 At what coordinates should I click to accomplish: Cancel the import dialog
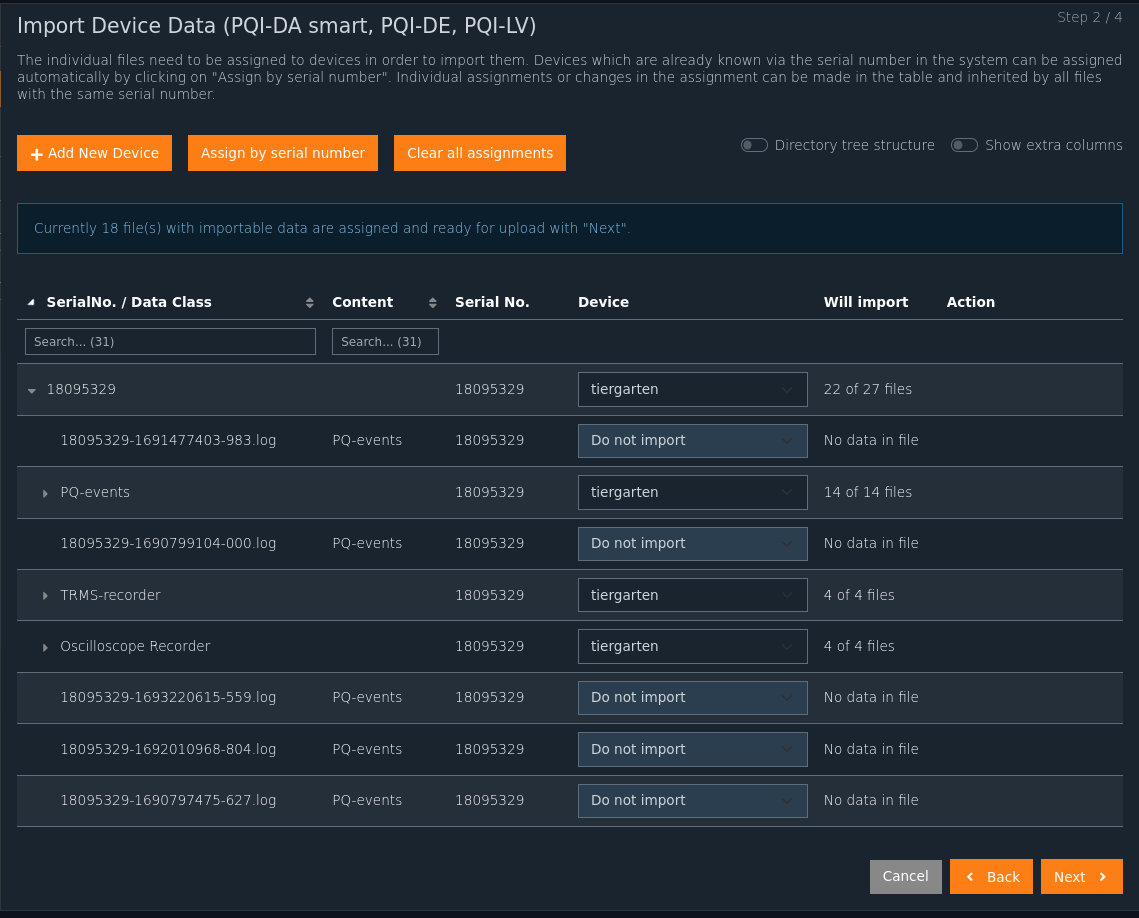905,877
